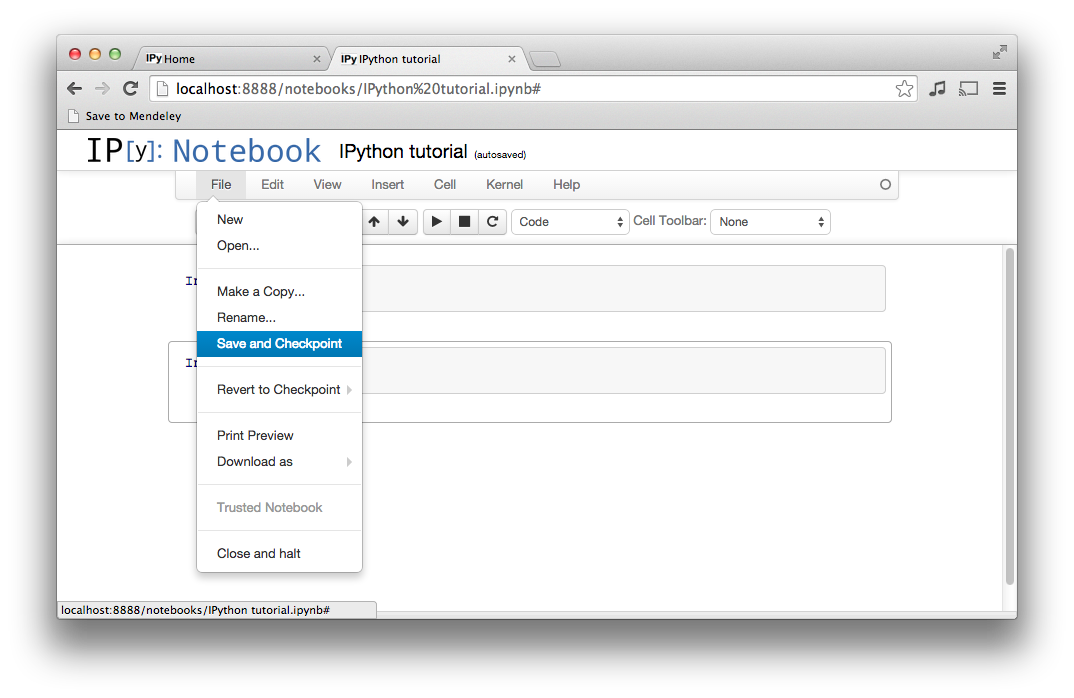
Task: Click the move cell down arrow
Action: pos(402,222)
